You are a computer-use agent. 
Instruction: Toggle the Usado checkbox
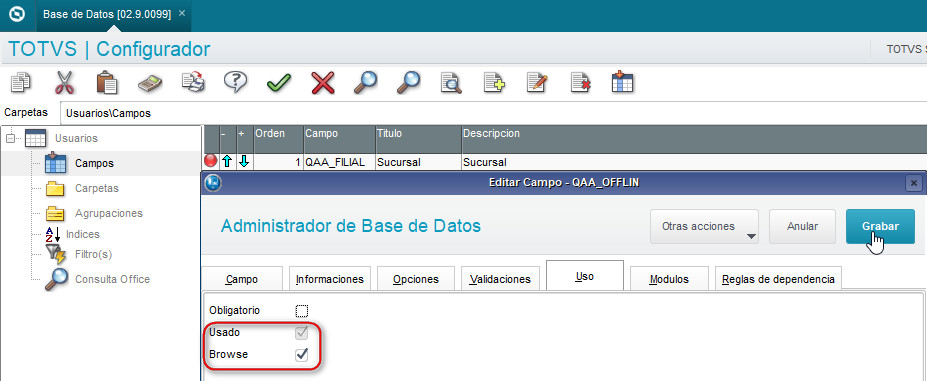(302, 332)
